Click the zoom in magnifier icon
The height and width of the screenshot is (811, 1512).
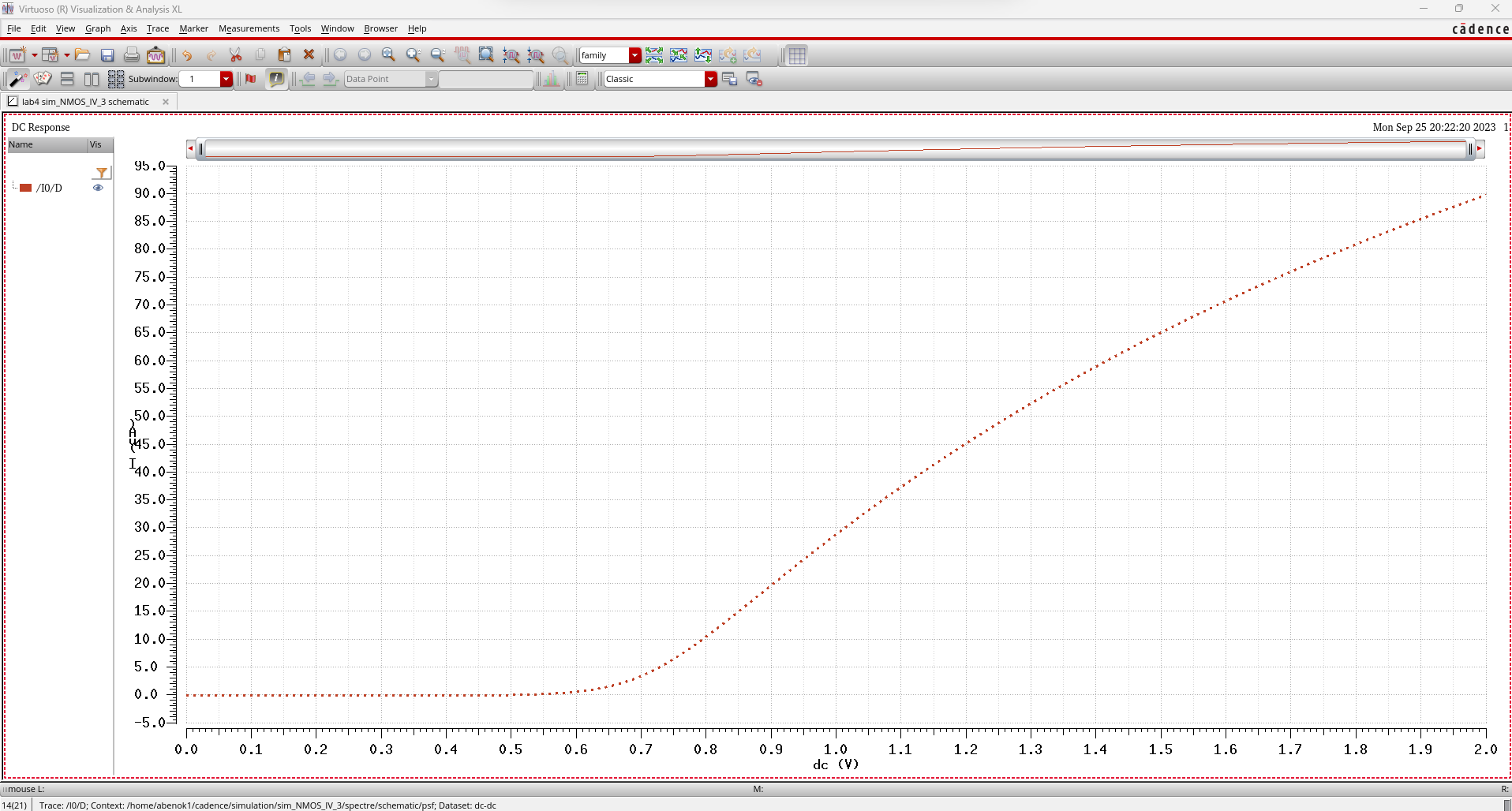click(413, 55)
